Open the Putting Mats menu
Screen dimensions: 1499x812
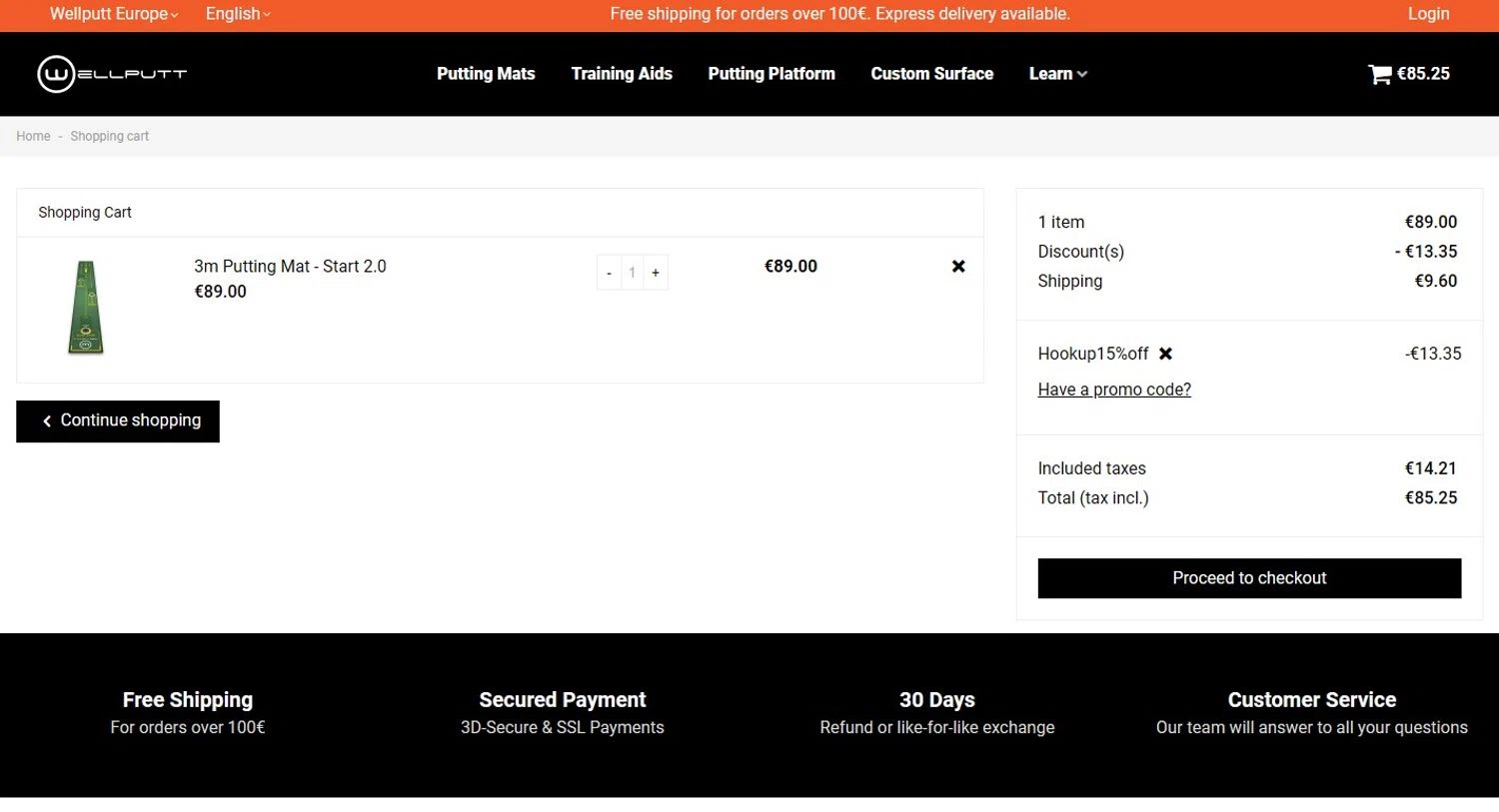coord(486,74)
